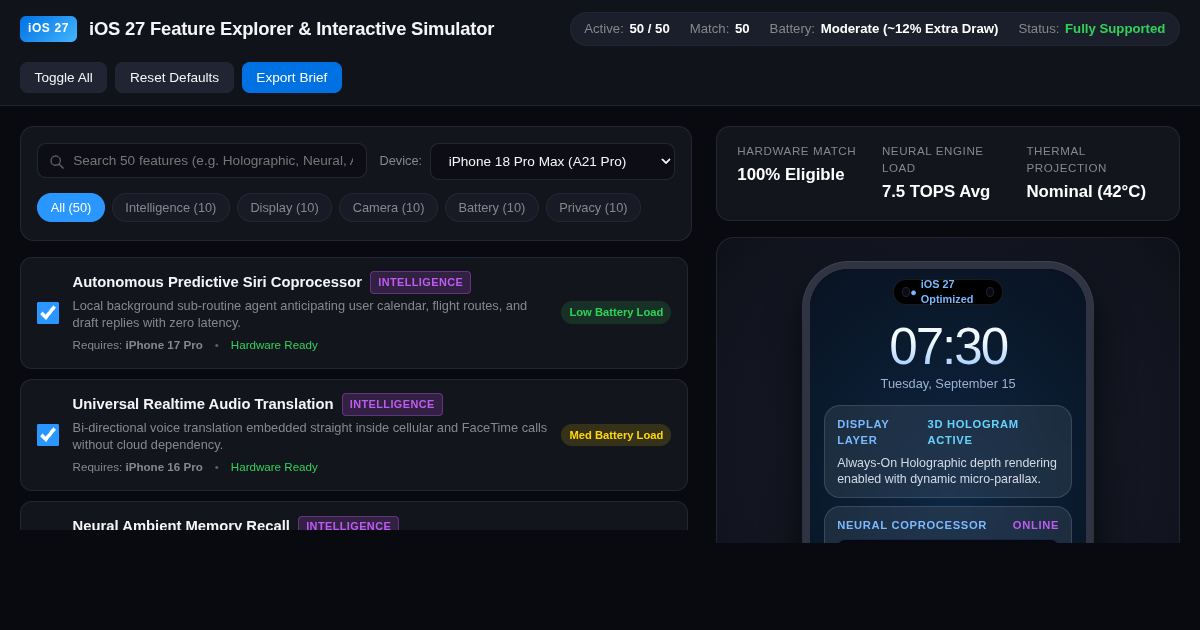Tap the NEURAL COPROCESSOR widget header
Viewport: 1200px width, 630px height.
912,525
